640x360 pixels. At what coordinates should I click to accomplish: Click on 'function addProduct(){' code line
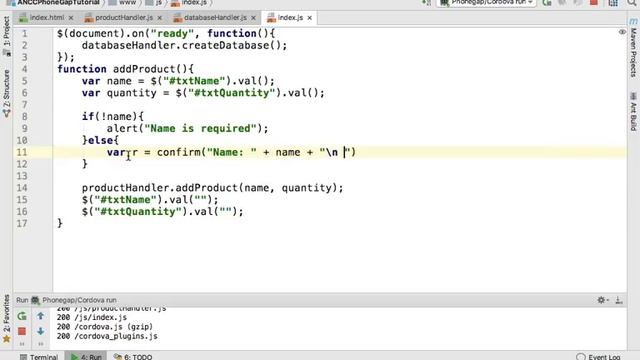point(125,69)
